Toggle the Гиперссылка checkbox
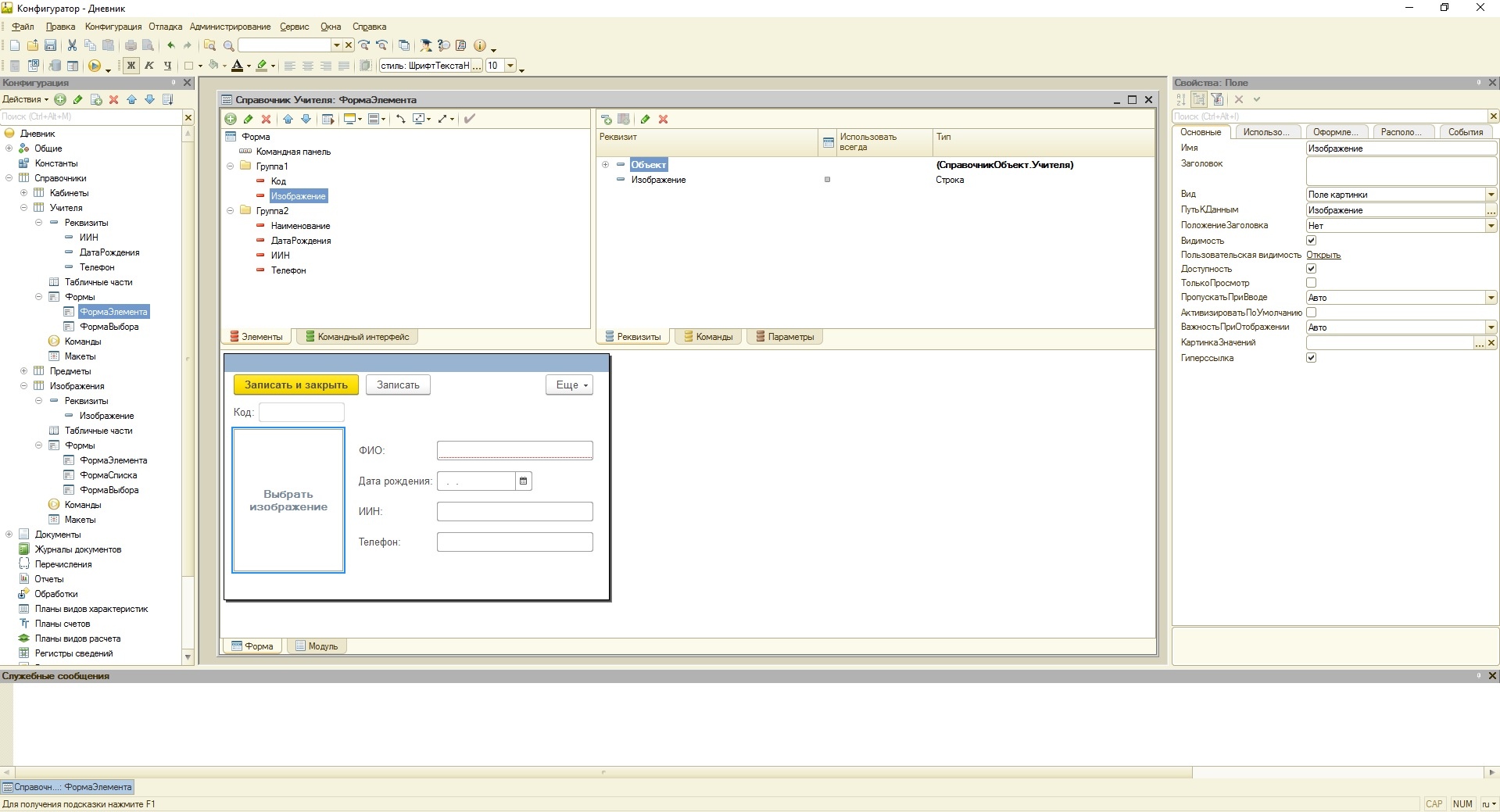The image size is (1500, 812). [1312, 358]
